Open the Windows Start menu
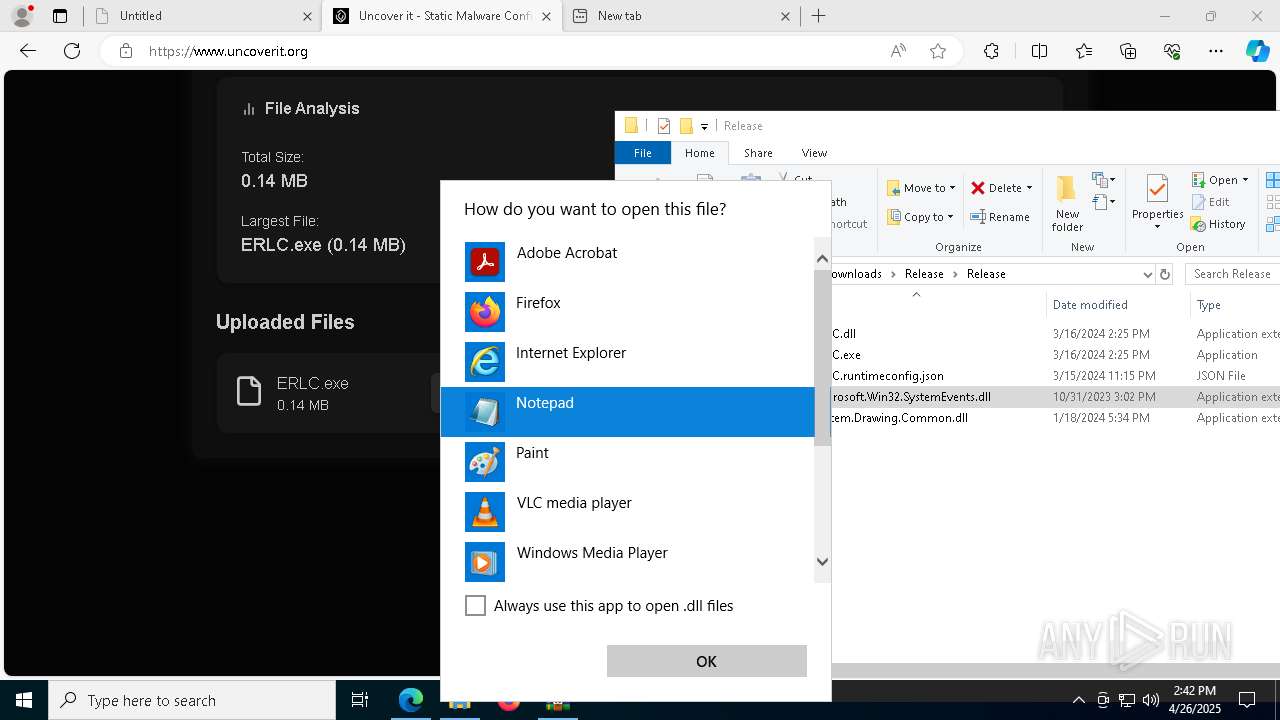The height and width of the screenshot is (720, 1280). click(x=24, y=700)
